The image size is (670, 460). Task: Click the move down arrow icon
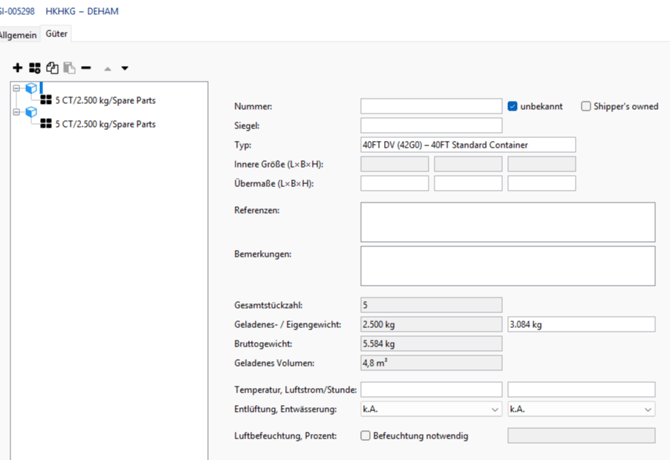coord(125,69)
